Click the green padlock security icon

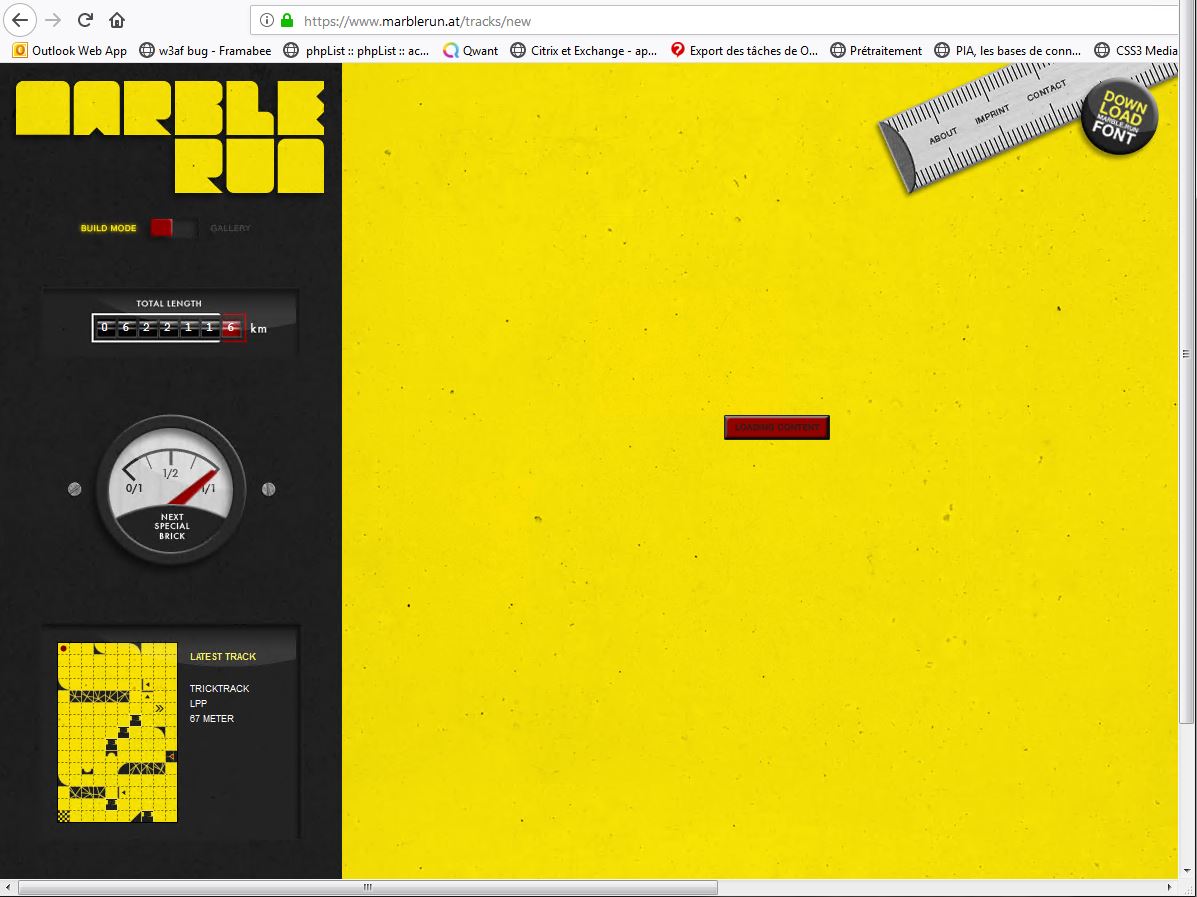tap(287, 20)
